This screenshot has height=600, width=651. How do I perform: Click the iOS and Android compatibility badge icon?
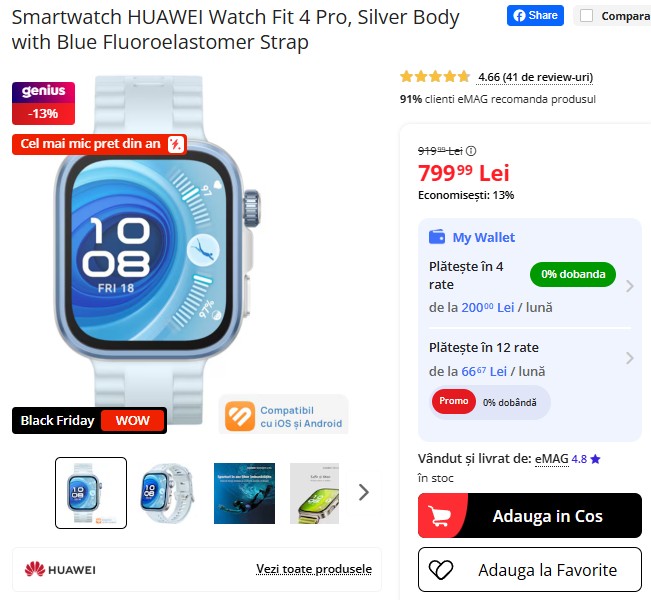pyautogui.click(x=240, y=416)
